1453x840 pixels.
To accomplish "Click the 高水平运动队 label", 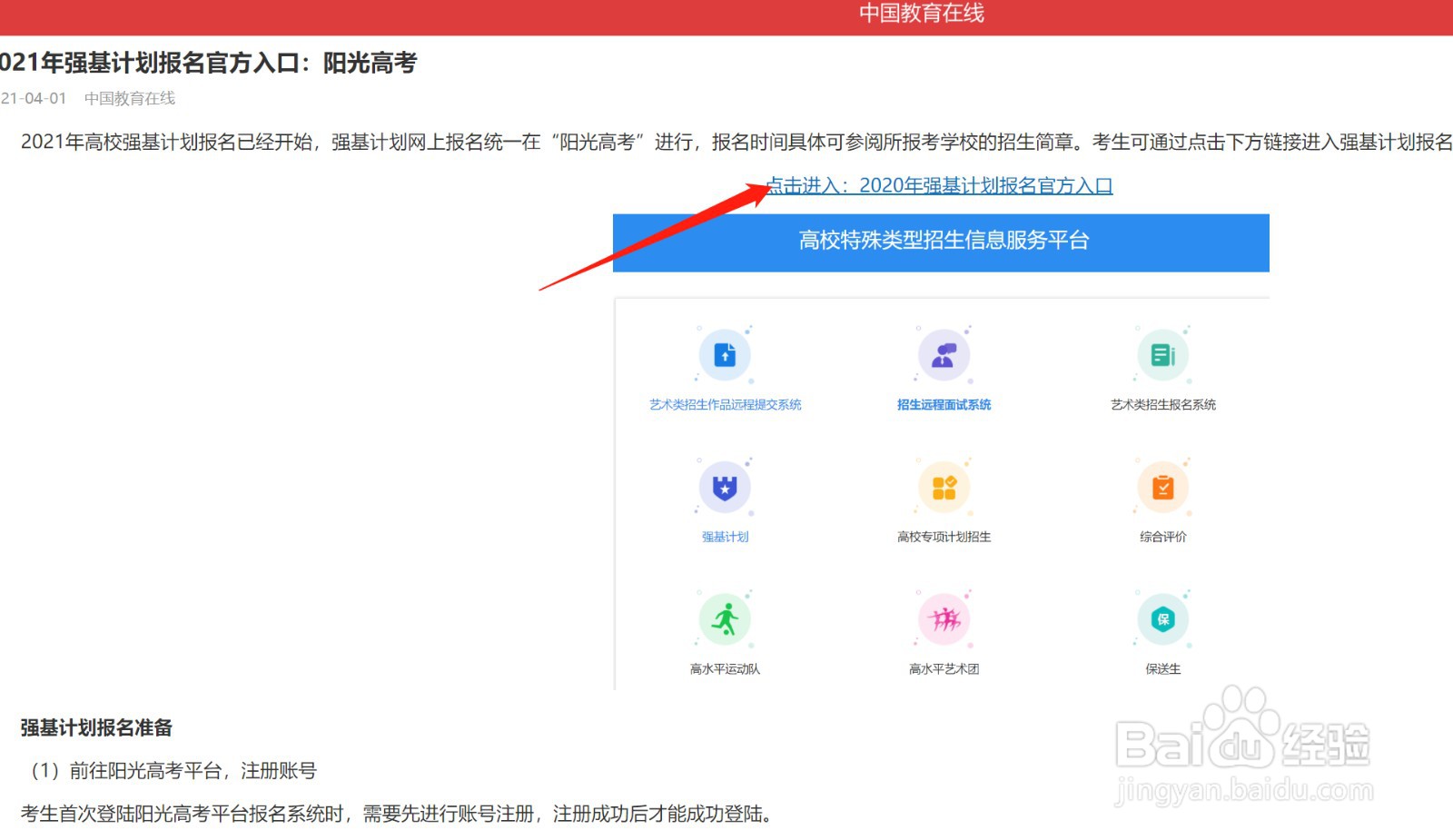I will pyautogui.click(x=725, y=669).
